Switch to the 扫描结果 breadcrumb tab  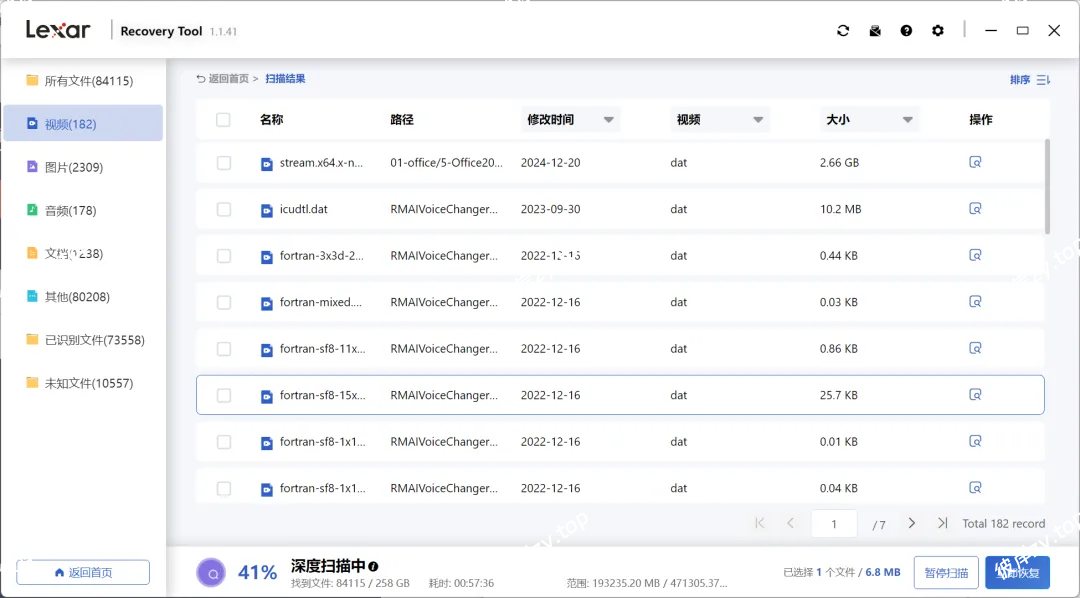click(284, 77)
